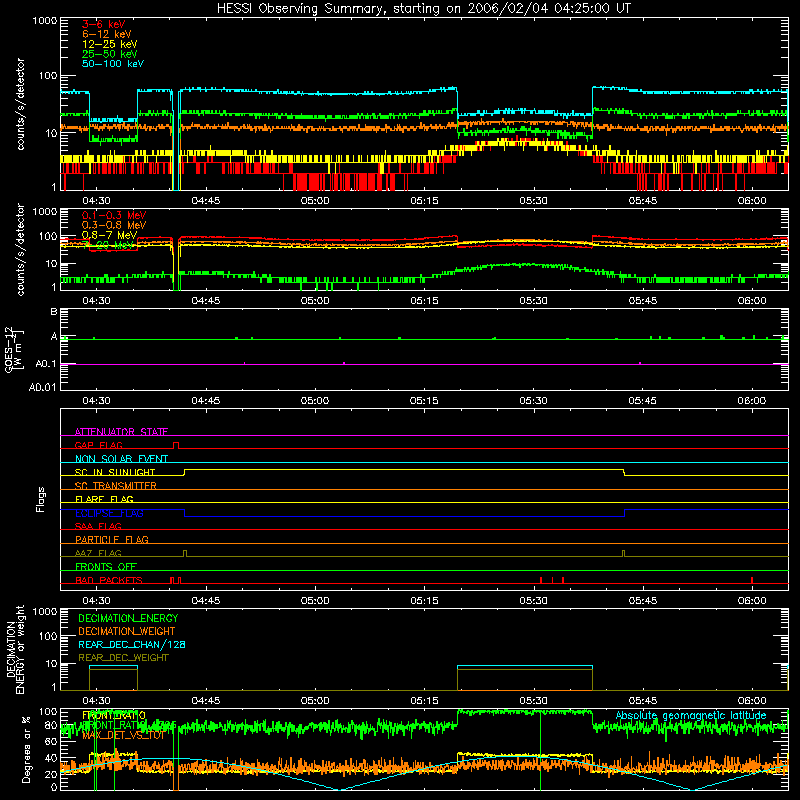Click the DECIMATION_WEIGHT legend label
The width and height of the screenshot is (800, 800).
pos(127,631)
